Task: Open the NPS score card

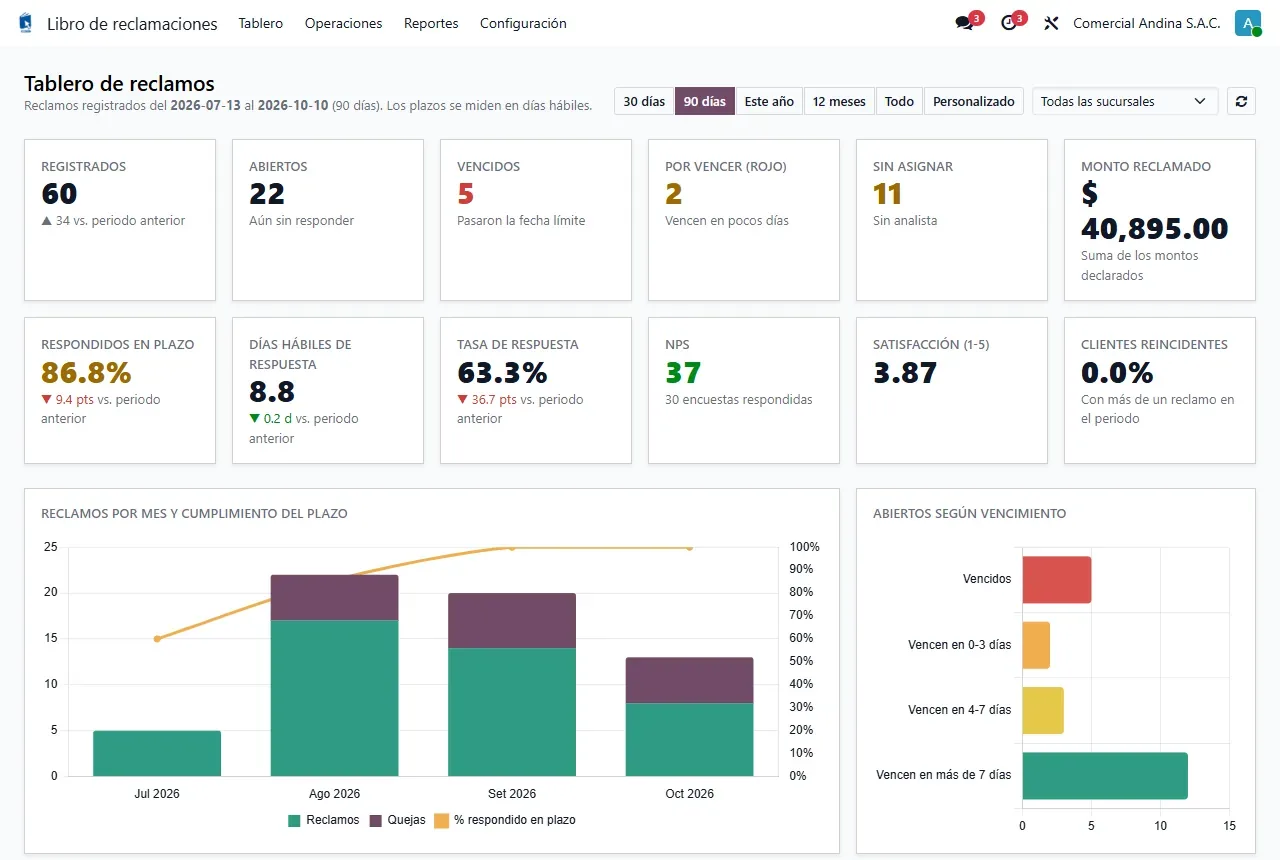Action: point(744,391)
